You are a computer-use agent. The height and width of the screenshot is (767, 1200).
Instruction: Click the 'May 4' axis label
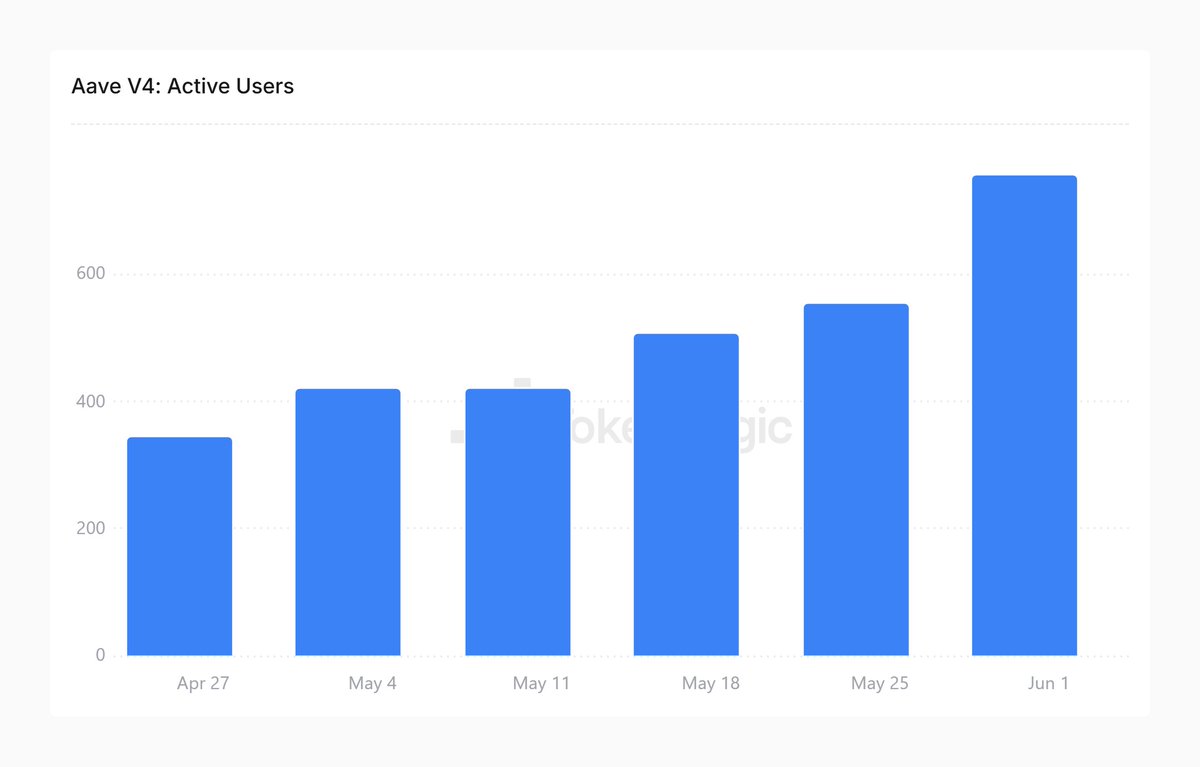tap(372, 684)
